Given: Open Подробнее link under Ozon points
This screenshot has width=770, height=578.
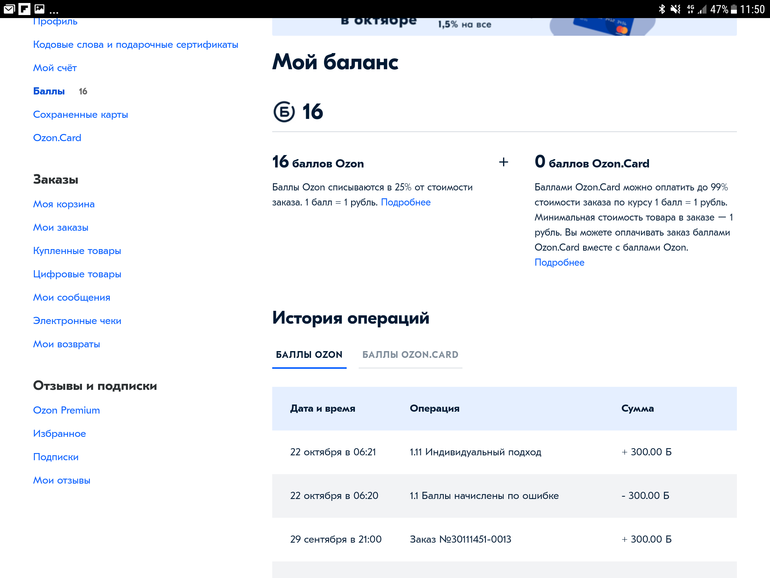Looking at the screenshot, I should click(405, 202).
